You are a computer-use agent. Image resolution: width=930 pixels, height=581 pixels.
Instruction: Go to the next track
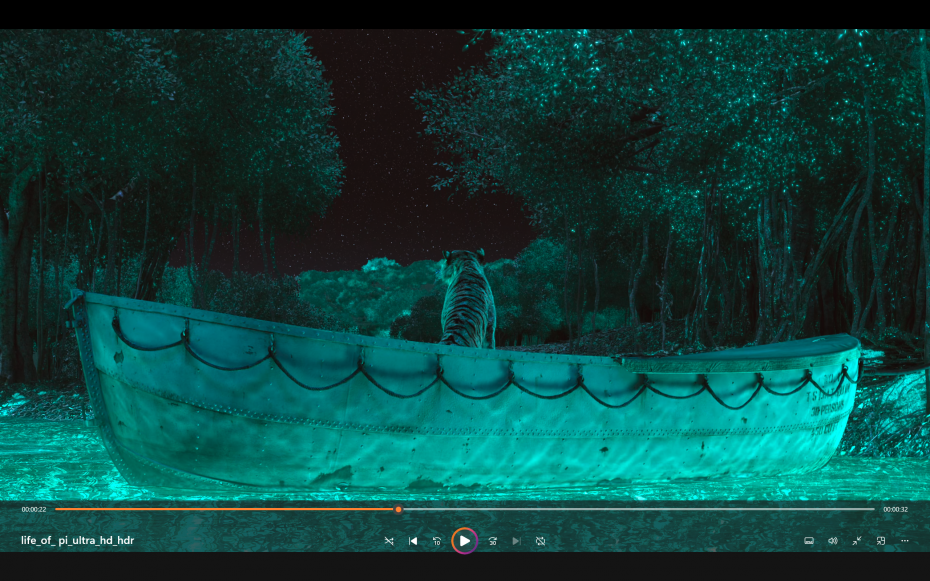tap(517, 541)
